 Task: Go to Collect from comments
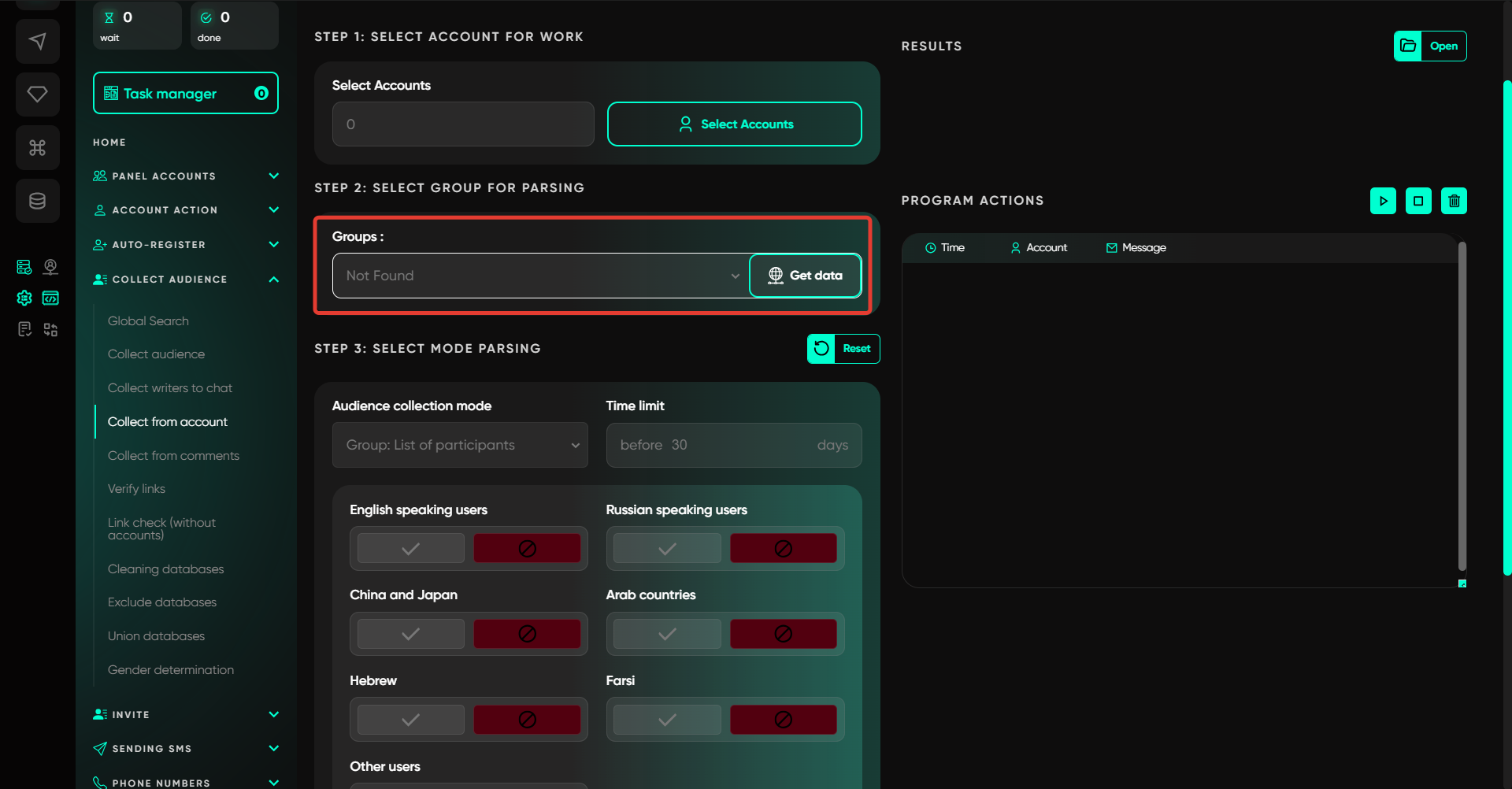(173, 456)
